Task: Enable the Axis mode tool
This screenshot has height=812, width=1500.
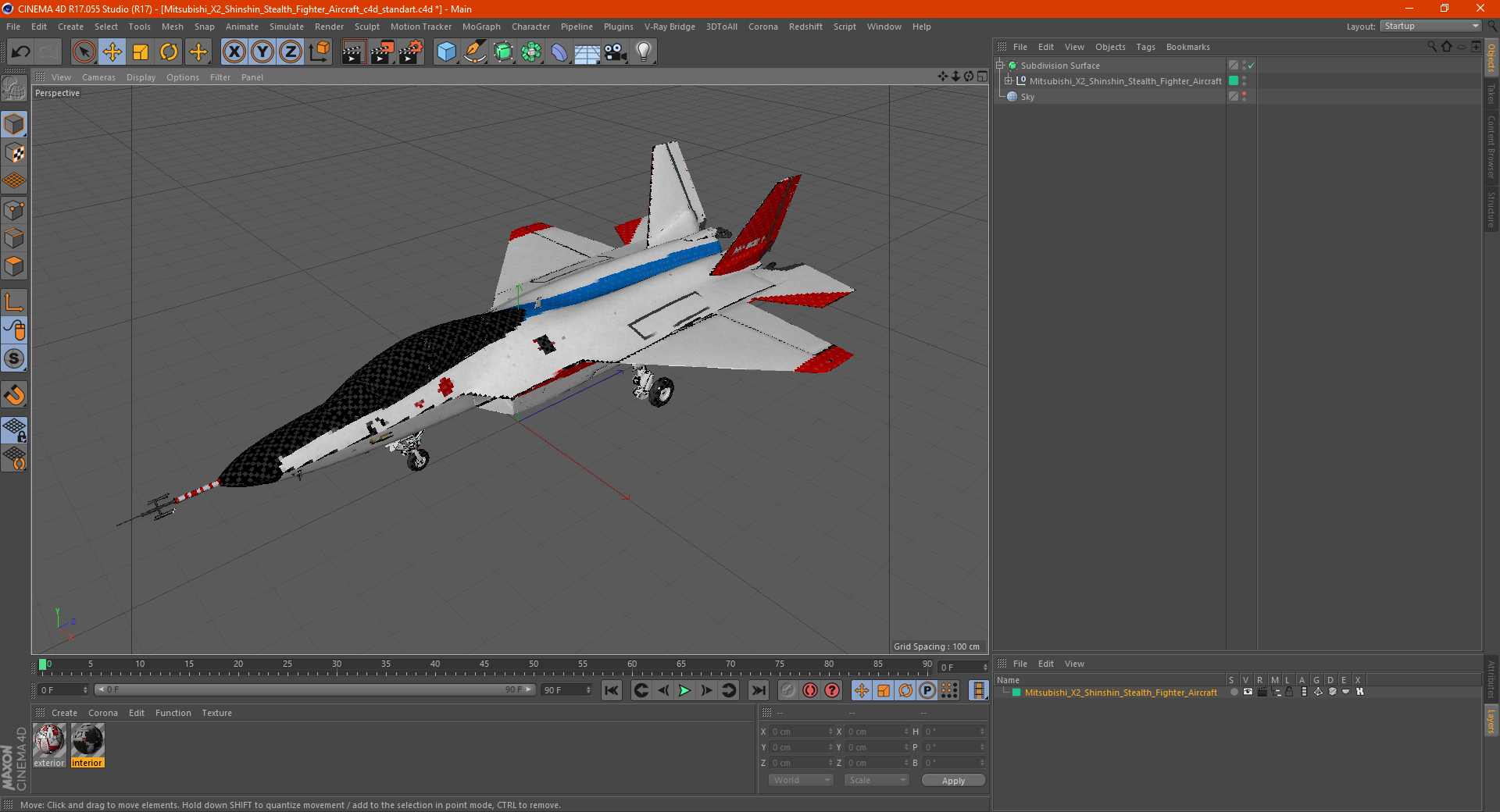Action: [x=14, y=302]
